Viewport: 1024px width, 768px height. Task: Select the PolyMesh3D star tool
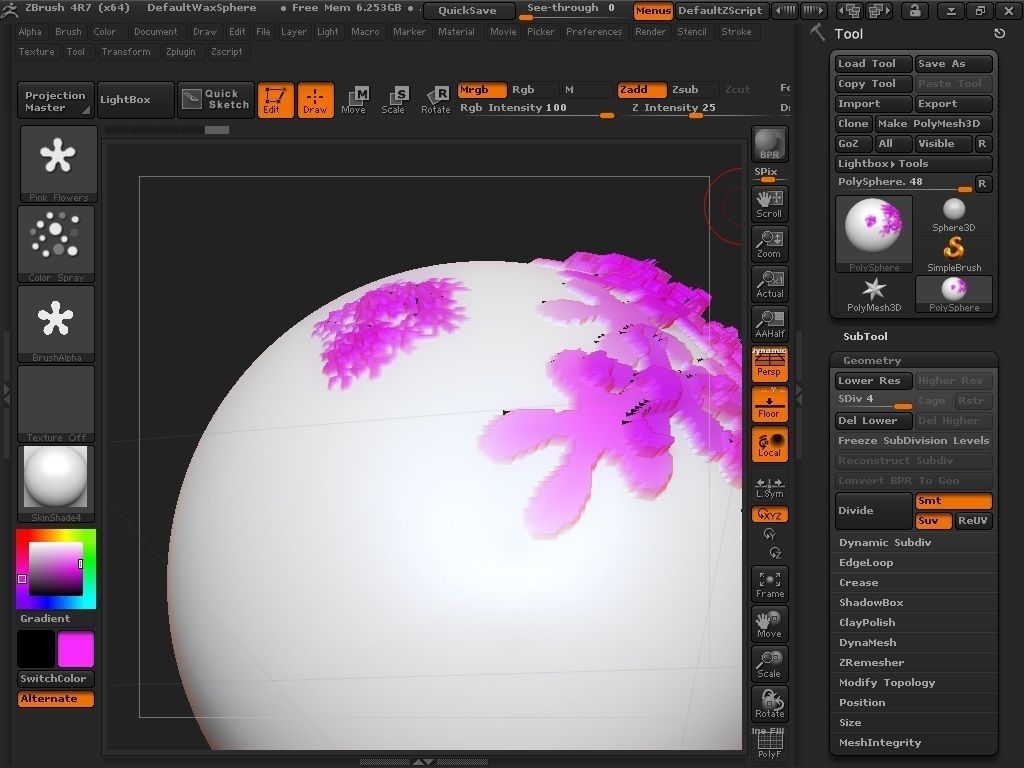[874, 295]
